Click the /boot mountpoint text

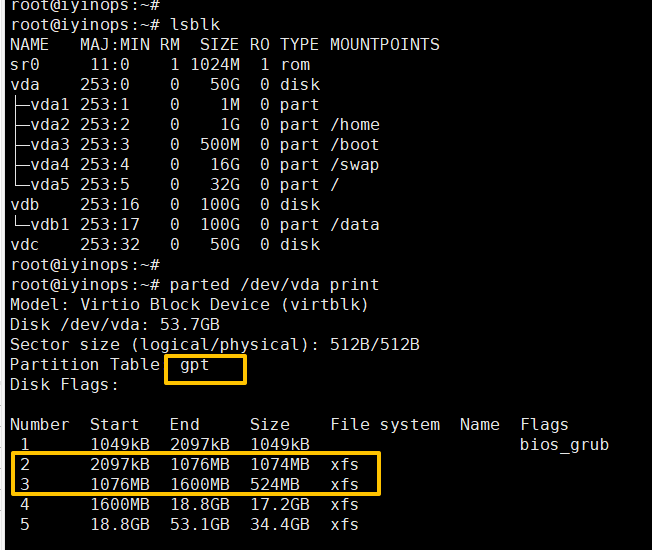(x=355, y=145)
